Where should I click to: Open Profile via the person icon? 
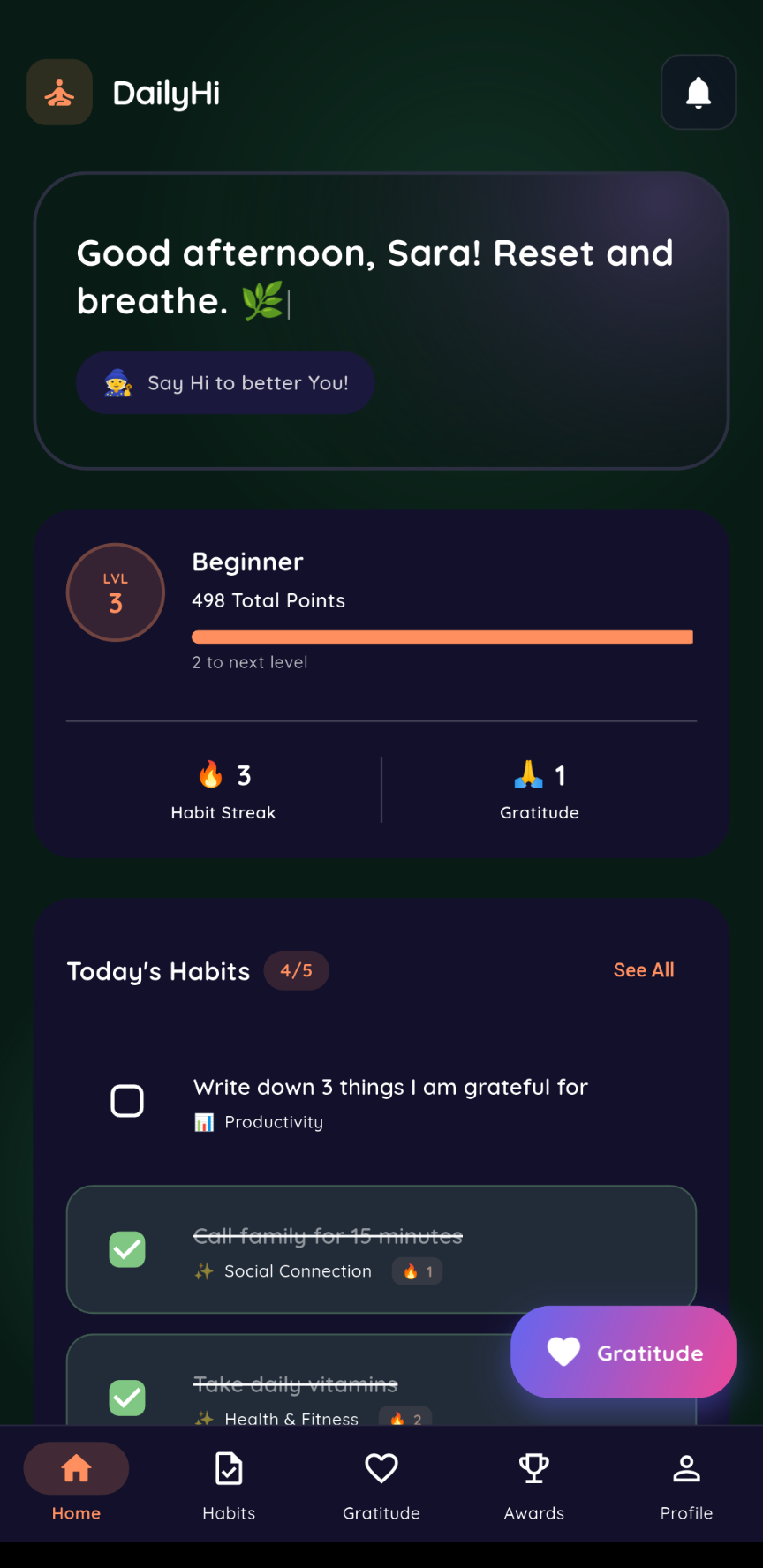(x=686, y=1467)
